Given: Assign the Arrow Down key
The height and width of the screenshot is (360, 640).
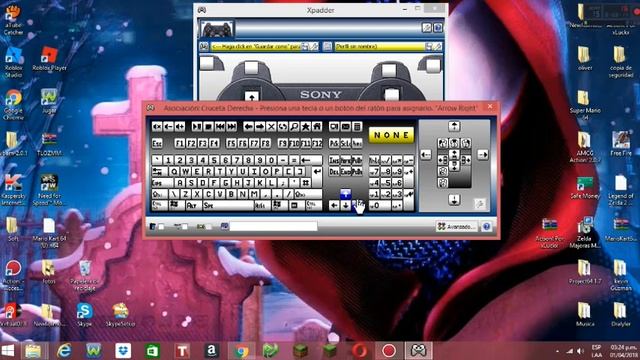Looking at the screenshot, I should 346,205.
